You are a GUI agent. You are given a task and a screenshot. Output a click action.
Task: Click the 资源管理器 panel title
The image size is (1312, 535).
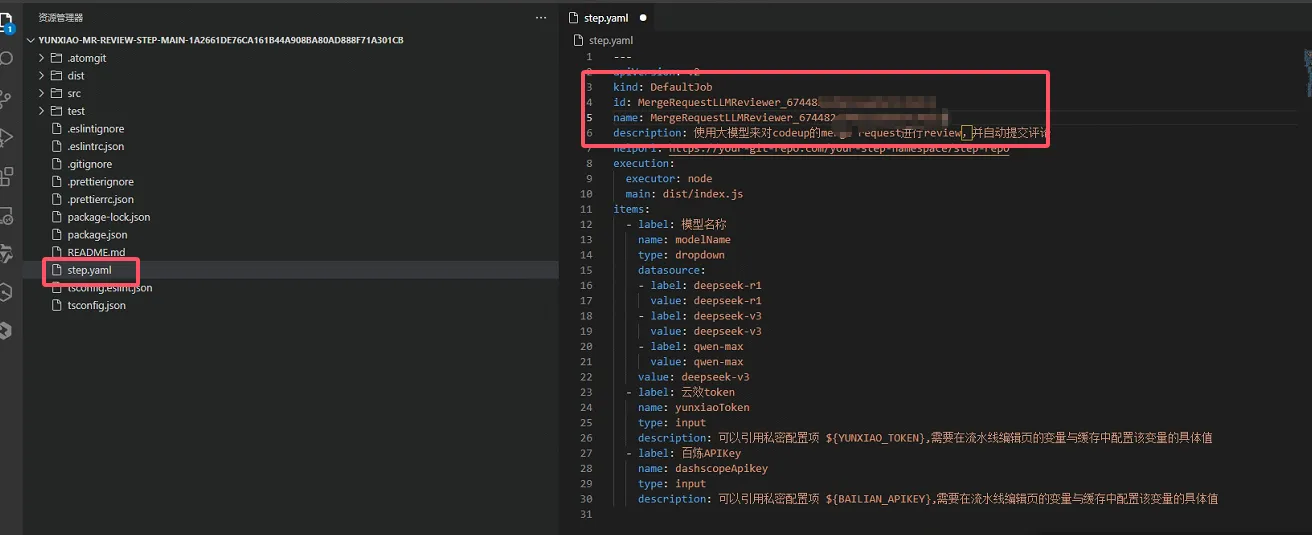[x=60, y=18]
